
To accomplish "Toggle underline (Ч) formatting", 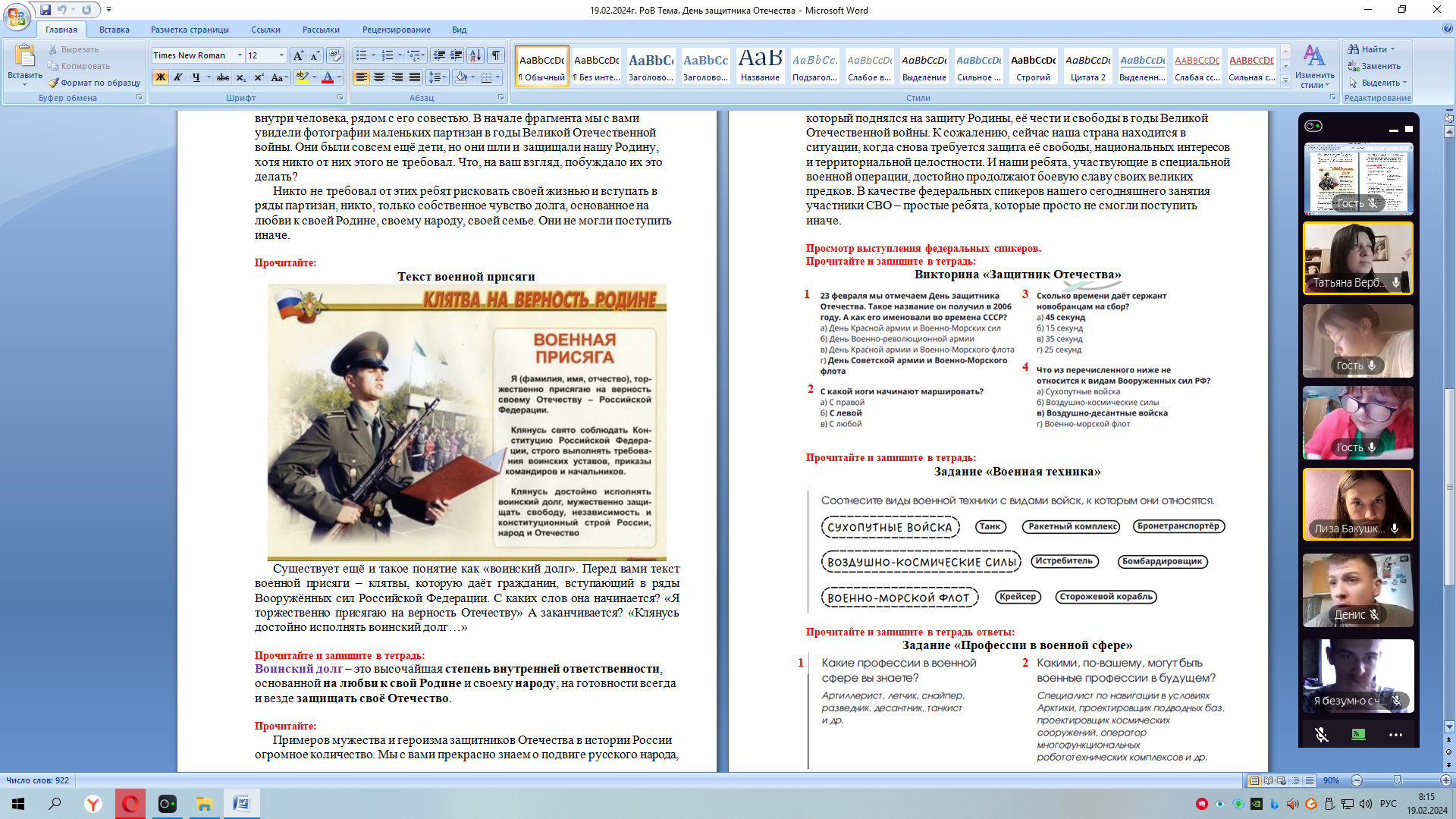I will coord(196,77).
